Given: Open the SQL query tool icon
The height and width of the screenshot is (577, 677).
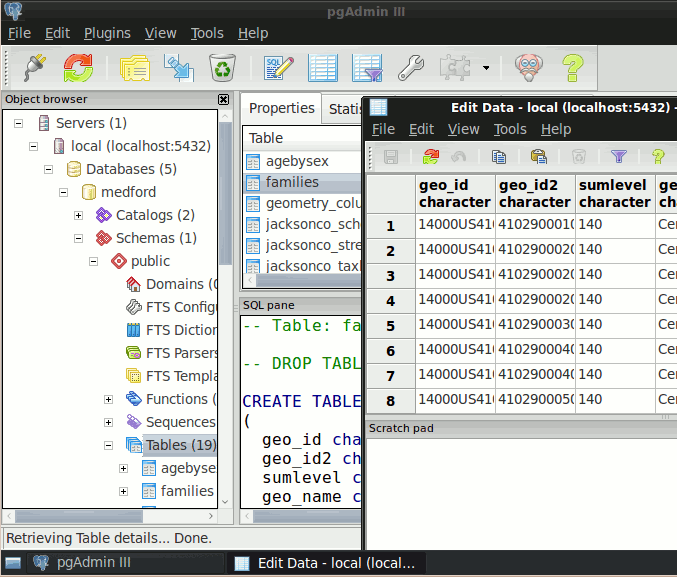Looking at the screenshot, I should click(x=279, y=68).
